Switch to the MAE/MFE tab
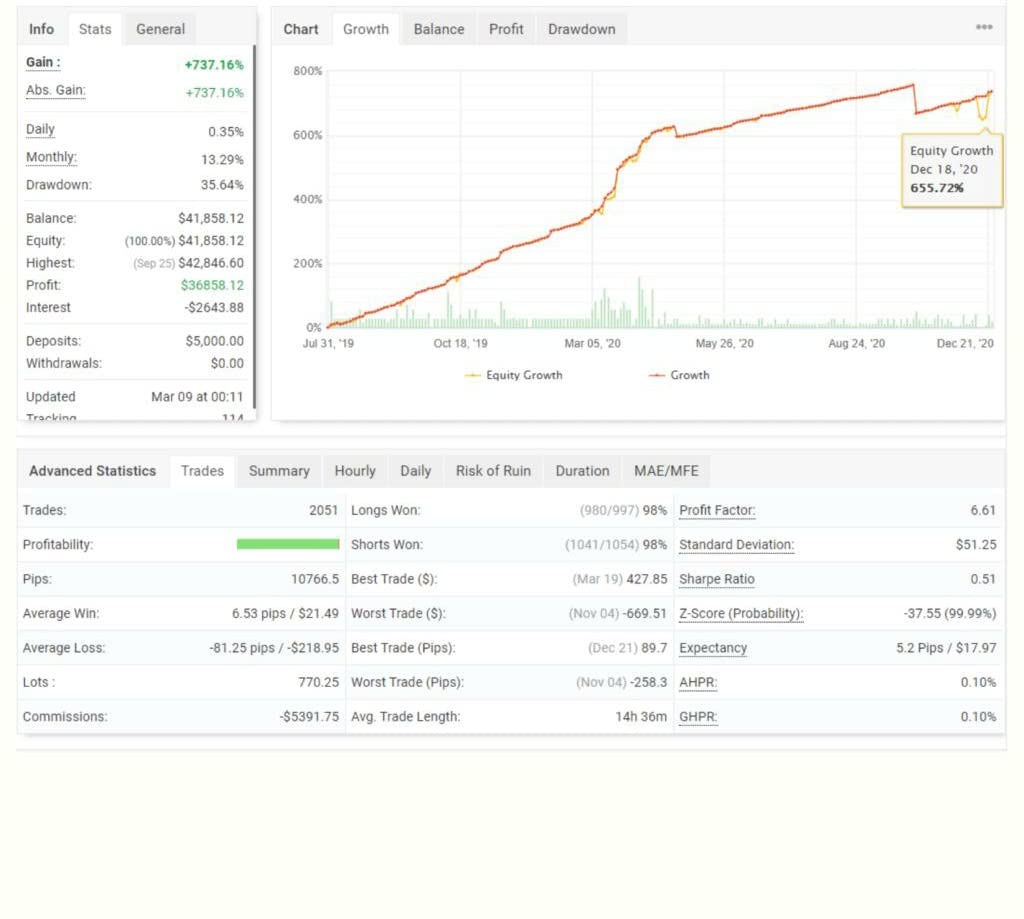1024x919 pixels. pos(666,471)
